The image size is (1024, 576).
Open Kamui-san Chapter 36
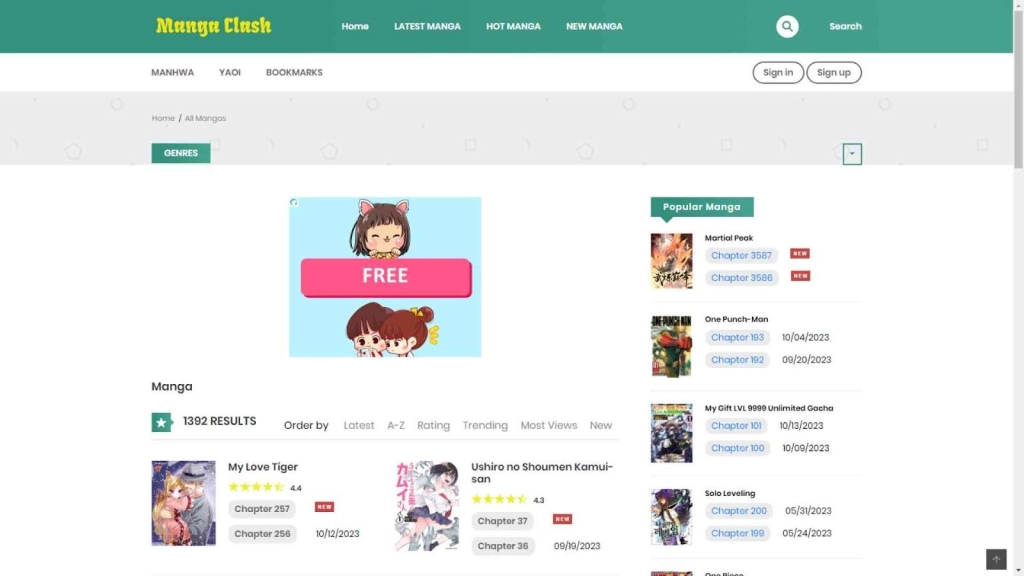pyautogui.click(x=502, y=546)
